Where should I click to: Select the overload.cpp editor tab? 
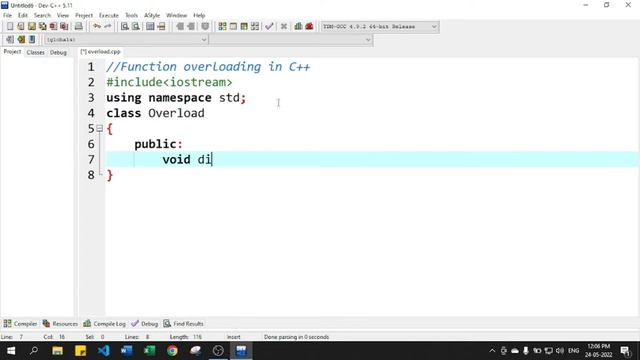point(100,52)
